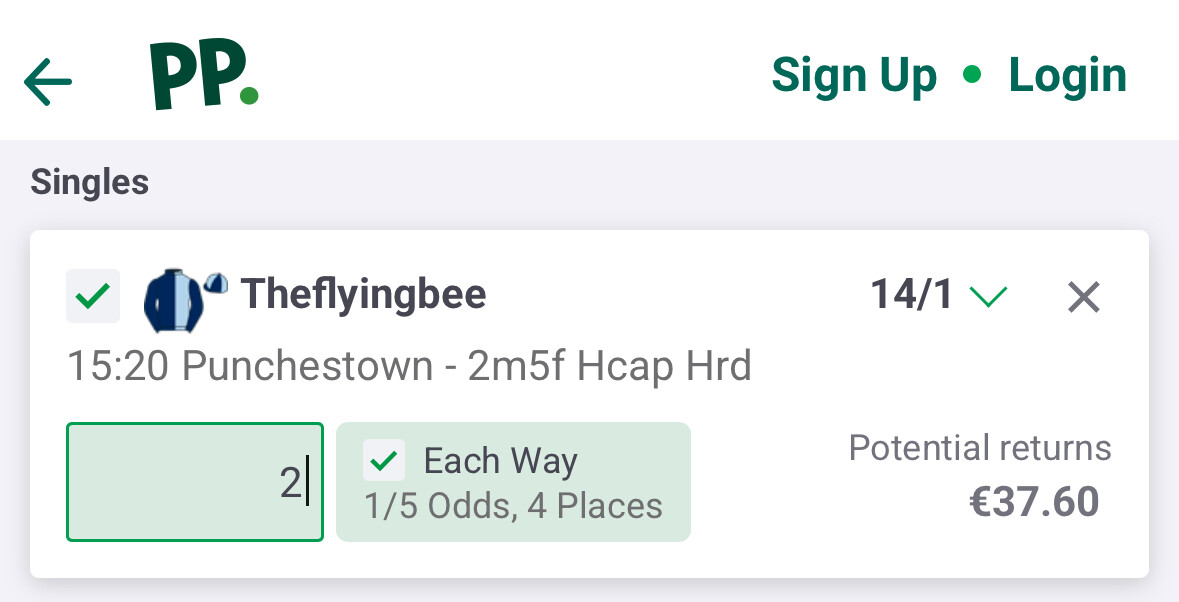Remove Theflyingbee selection with the X
The height and width of the screenshot is (602, 1179).
pyautogui.click(x=1084, y=297)
